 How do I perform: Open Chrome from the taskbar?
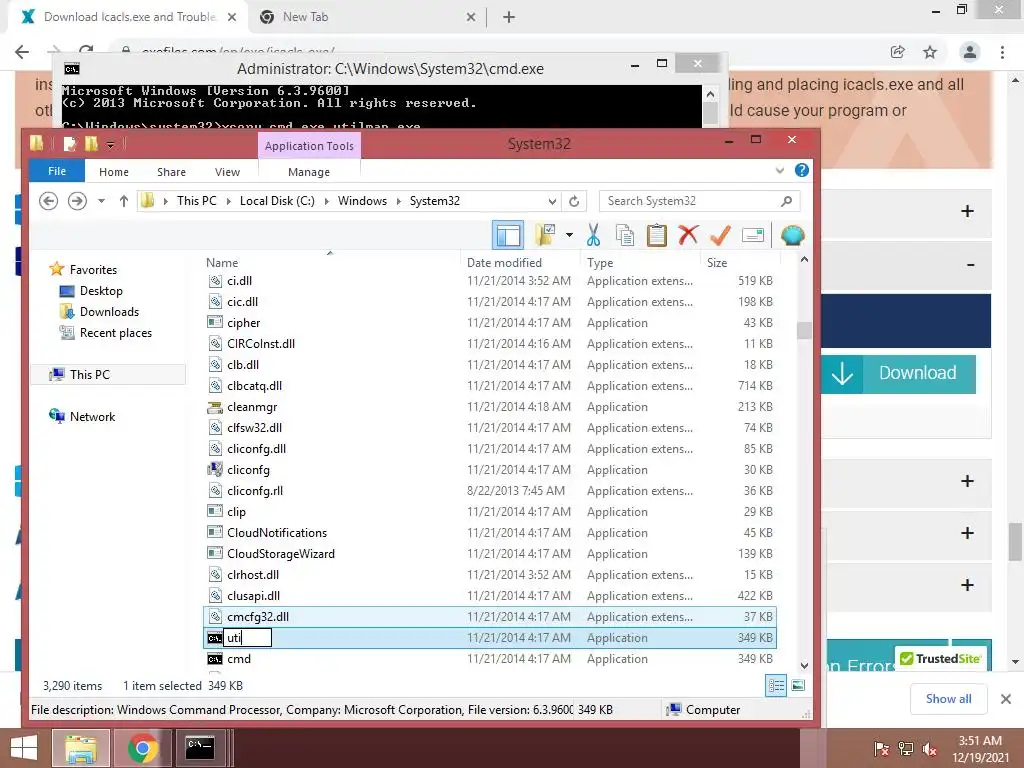pyautogui.click(x=142, y=748)
